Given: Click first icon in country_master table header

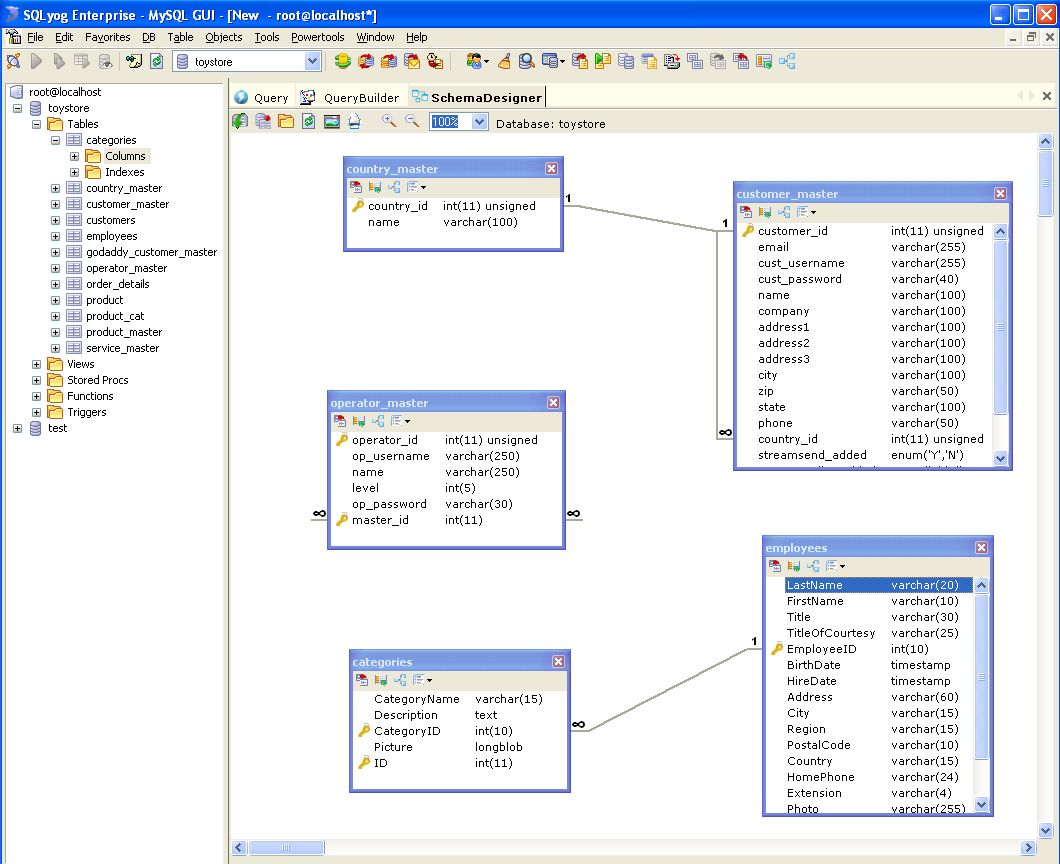Looking at the screenshot, I should (x=355, y=187).
